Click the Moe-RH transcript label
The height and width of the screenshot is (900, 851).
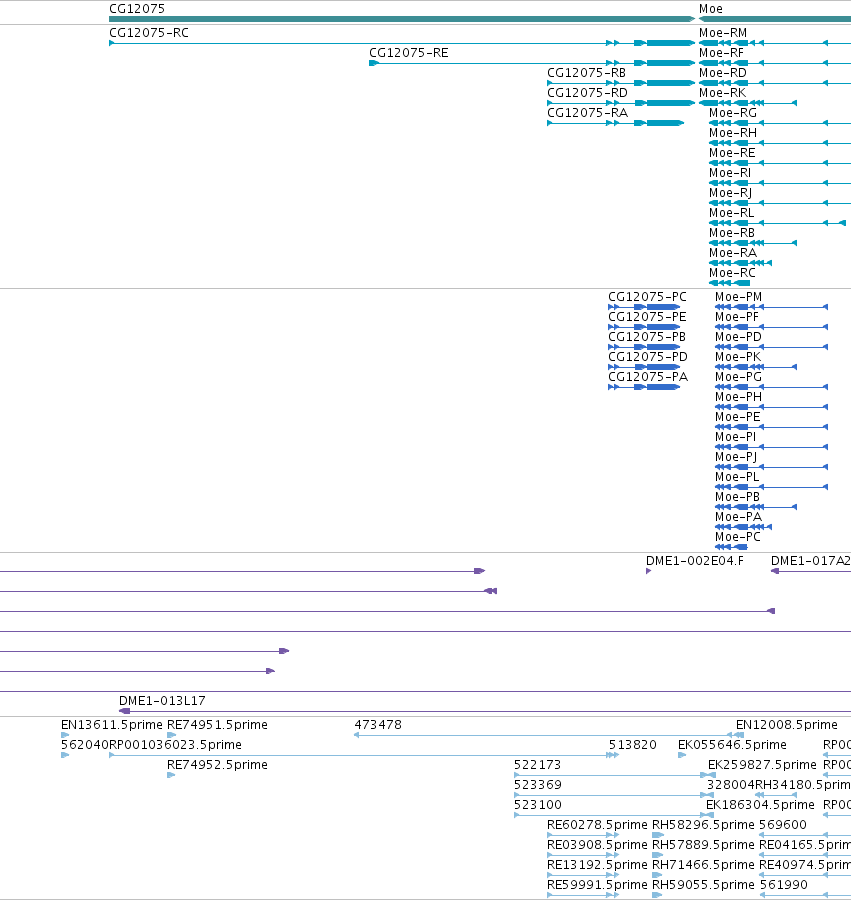(x=733, y=133)
